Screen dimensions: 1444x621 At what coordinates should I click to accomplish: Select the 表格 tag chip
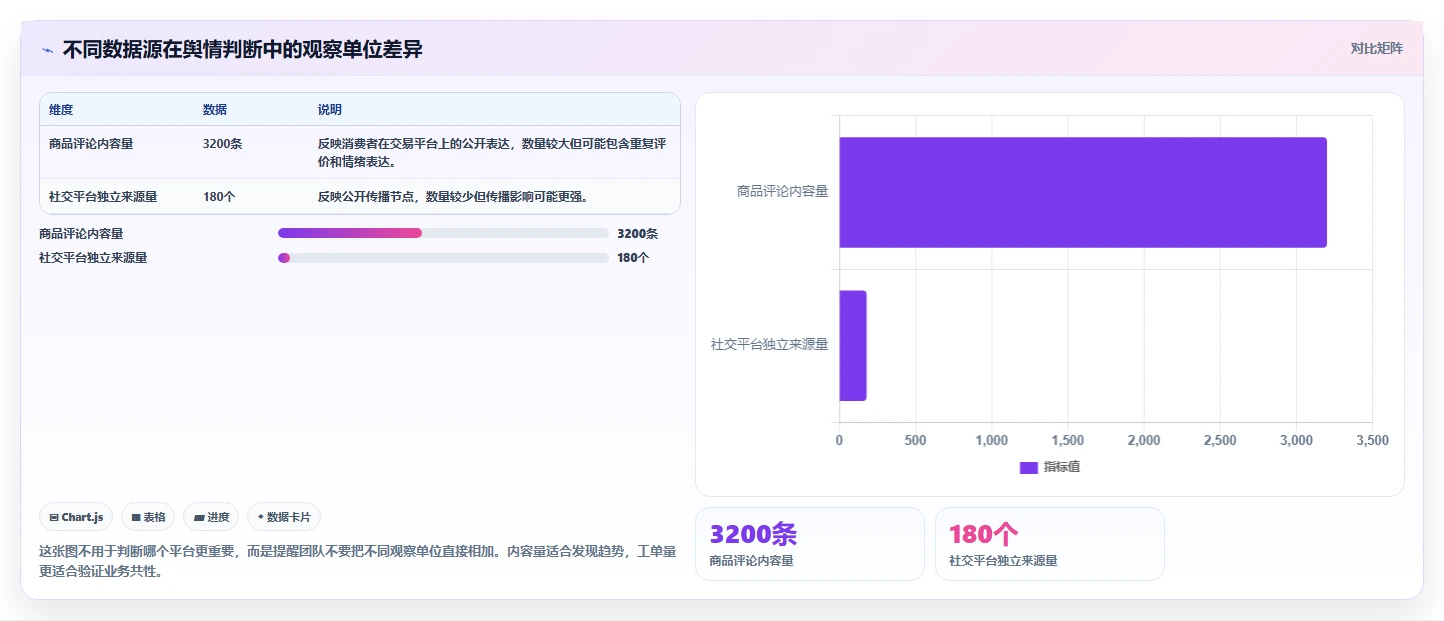pyautogui.click(x=148, y=517)
